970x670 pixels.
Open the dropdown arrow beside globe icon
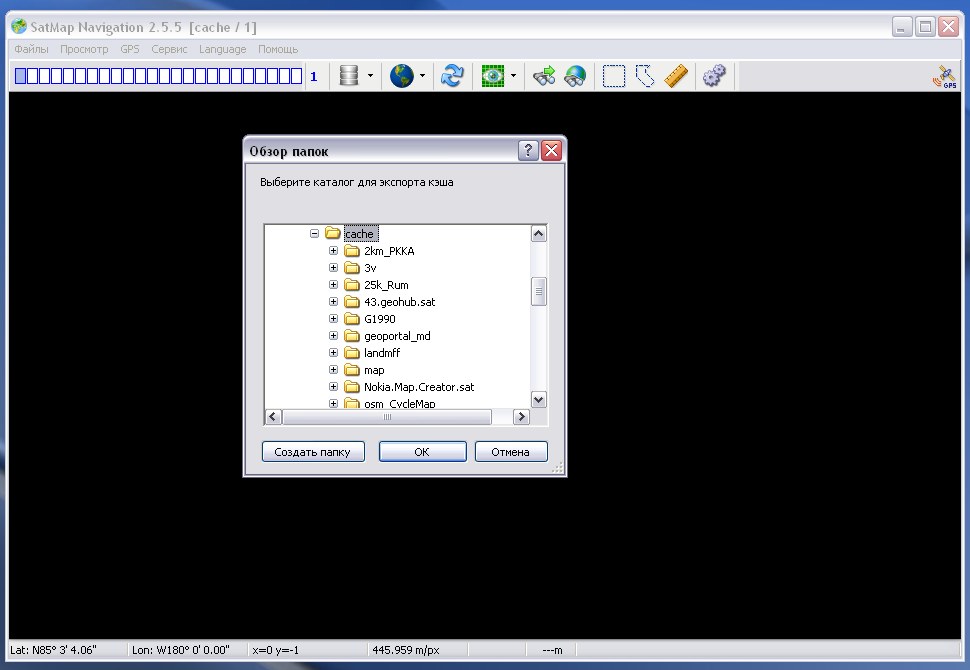point(423,75)
